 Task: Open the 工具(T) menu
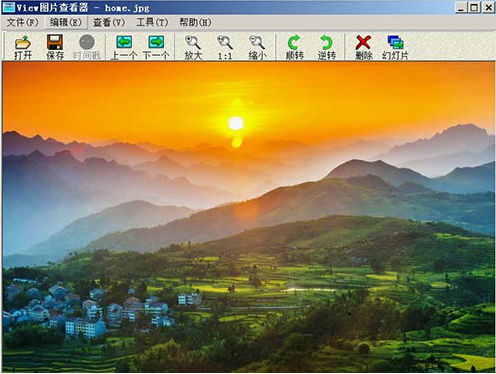click(152, 22)
